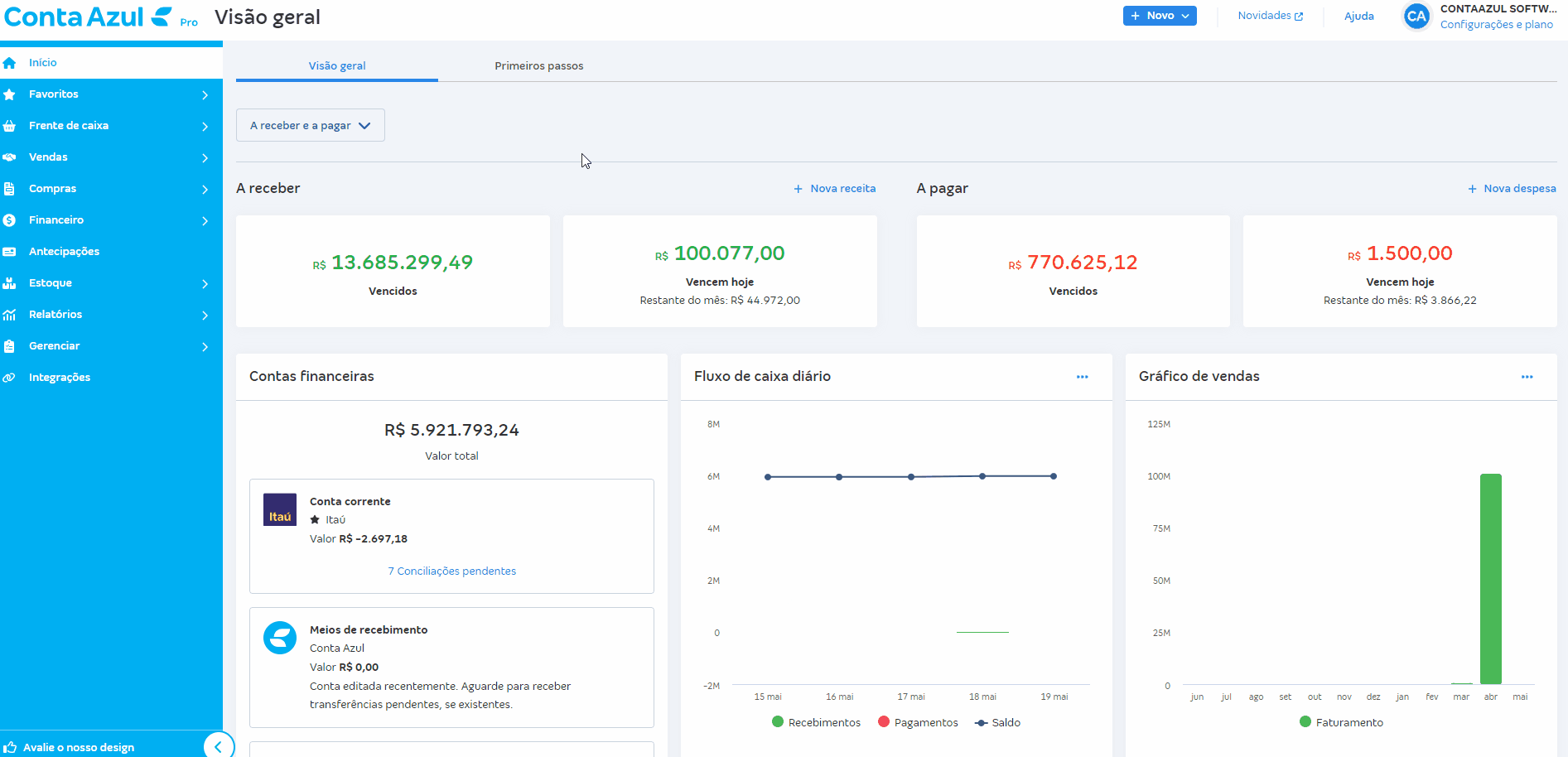Open the 'A receber e a pagar' dropdown
Image resolution: width=1568 pixels, height=757 pixels.
310,125
